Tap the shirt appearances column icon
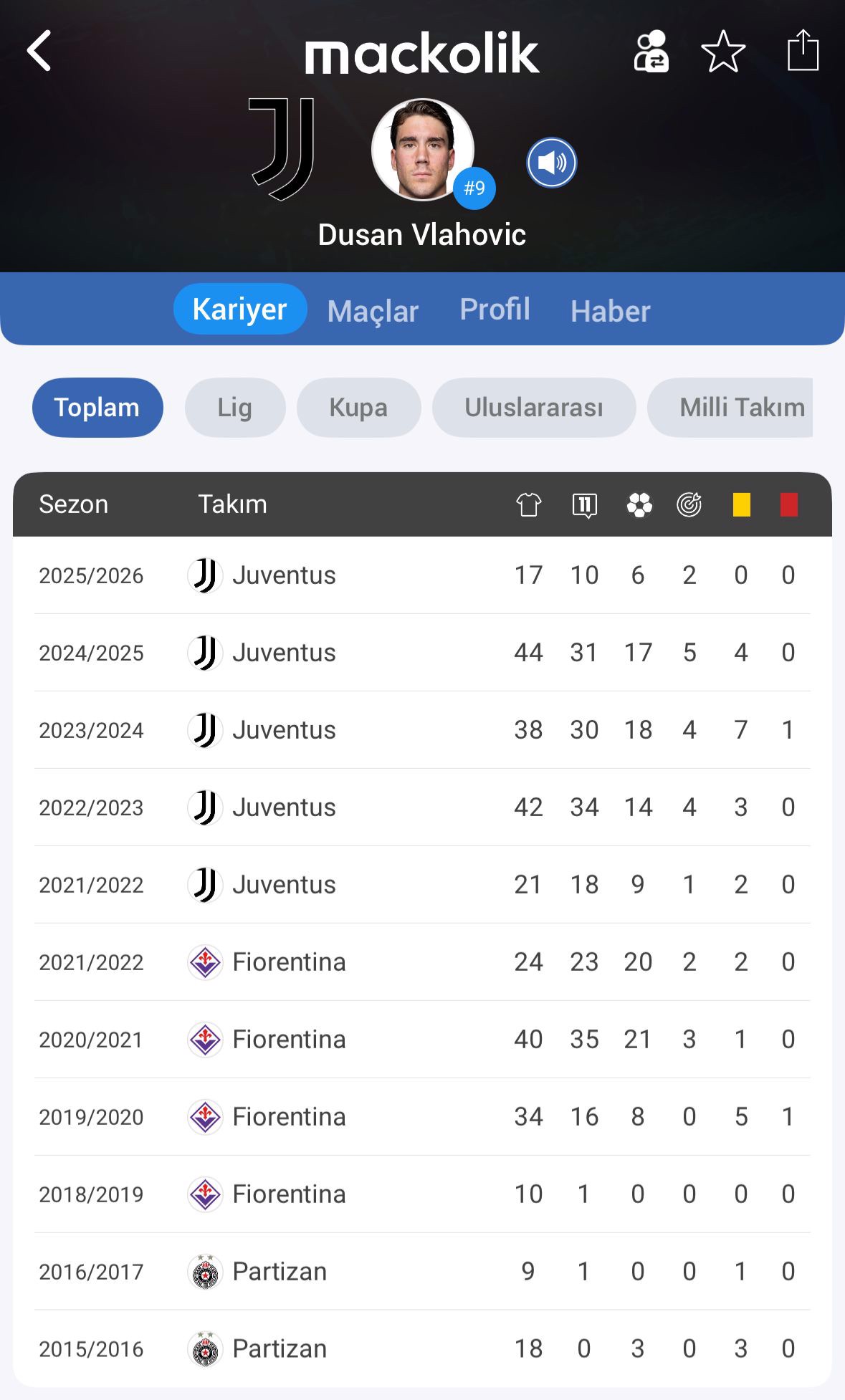The height and width of the screenshot is (1400, 845). [x=529, y=504]
